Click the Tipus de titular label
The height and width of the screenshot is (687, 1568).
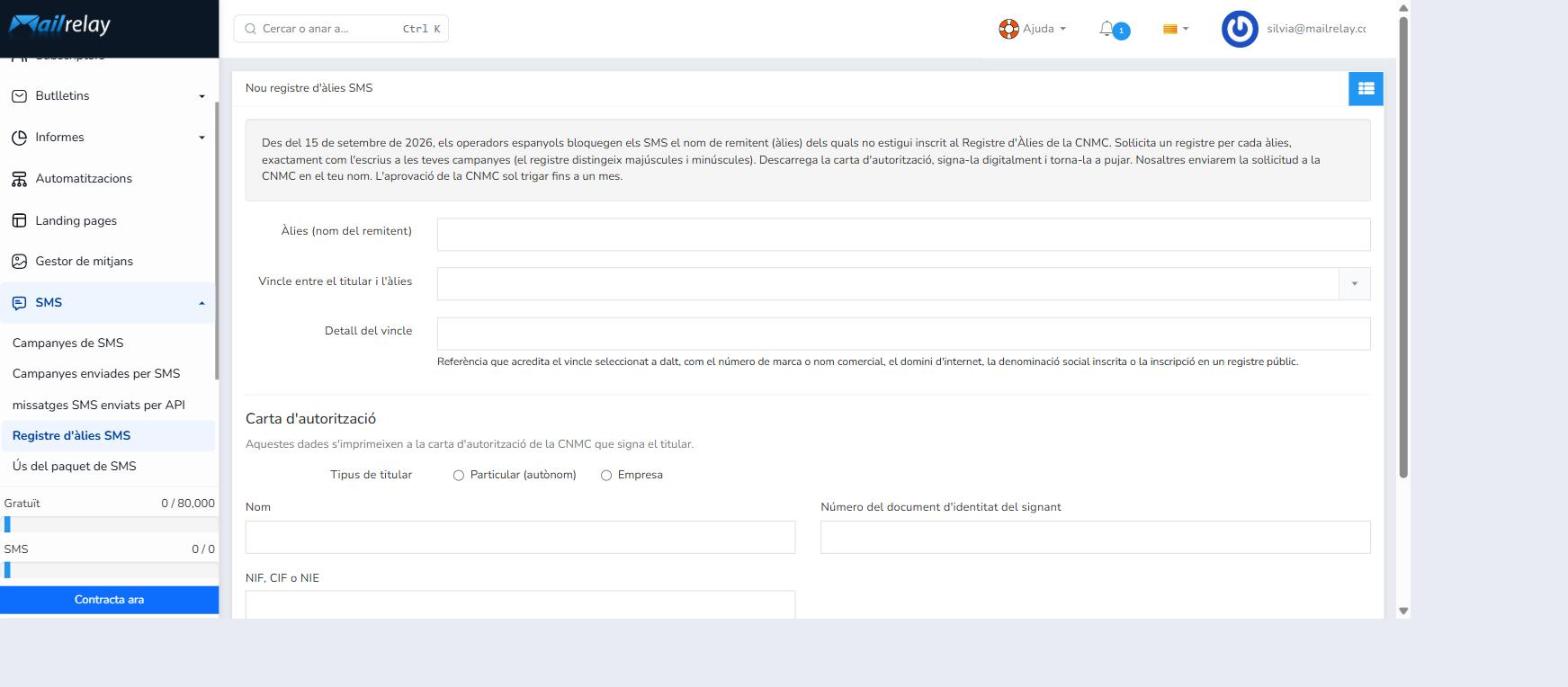371,475
